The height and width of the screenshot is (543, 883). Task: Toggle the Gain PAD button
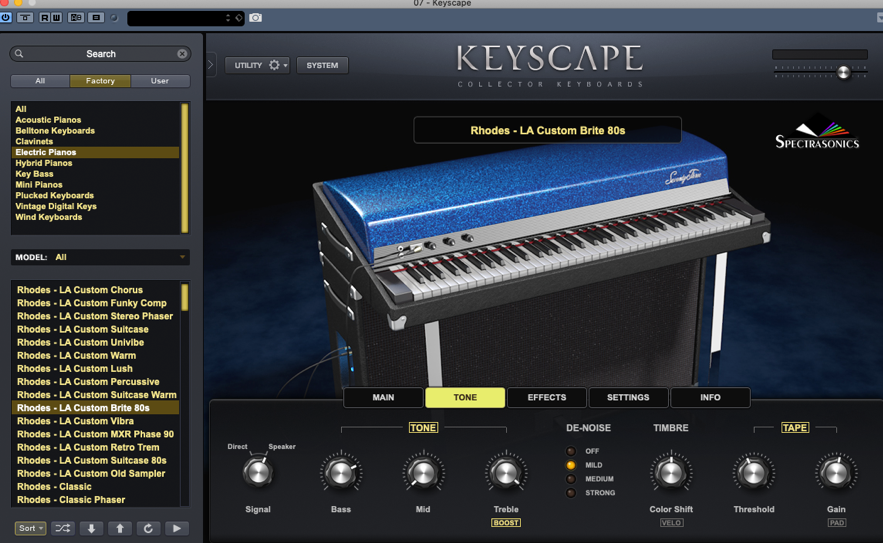point(836,523)
